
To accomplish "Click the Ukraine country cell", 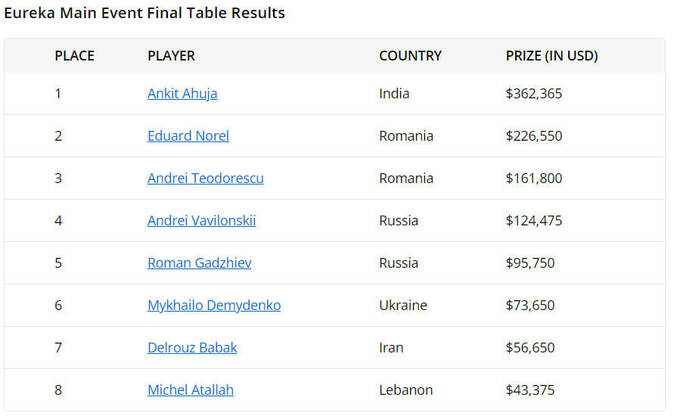I will (403, 305).
